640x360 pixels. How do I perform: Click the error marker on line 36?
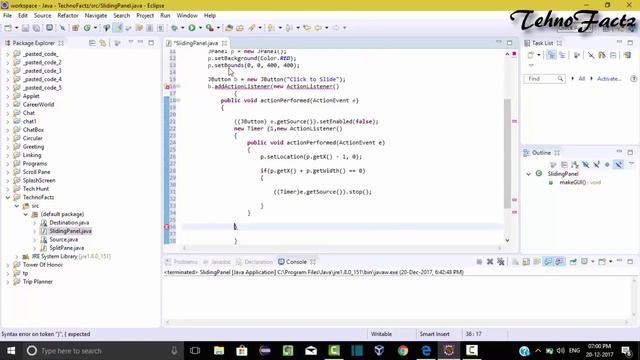167,227
